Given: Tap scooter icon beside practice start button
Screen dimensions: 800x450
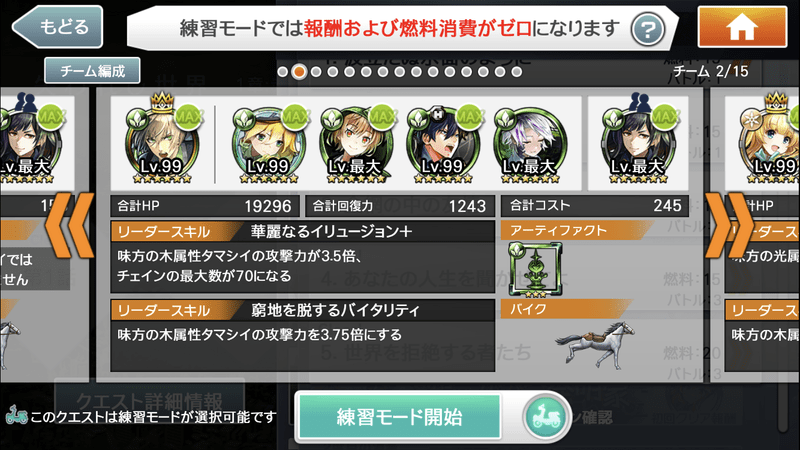Looking at the screenshot, I should click(x=546, y=417).
